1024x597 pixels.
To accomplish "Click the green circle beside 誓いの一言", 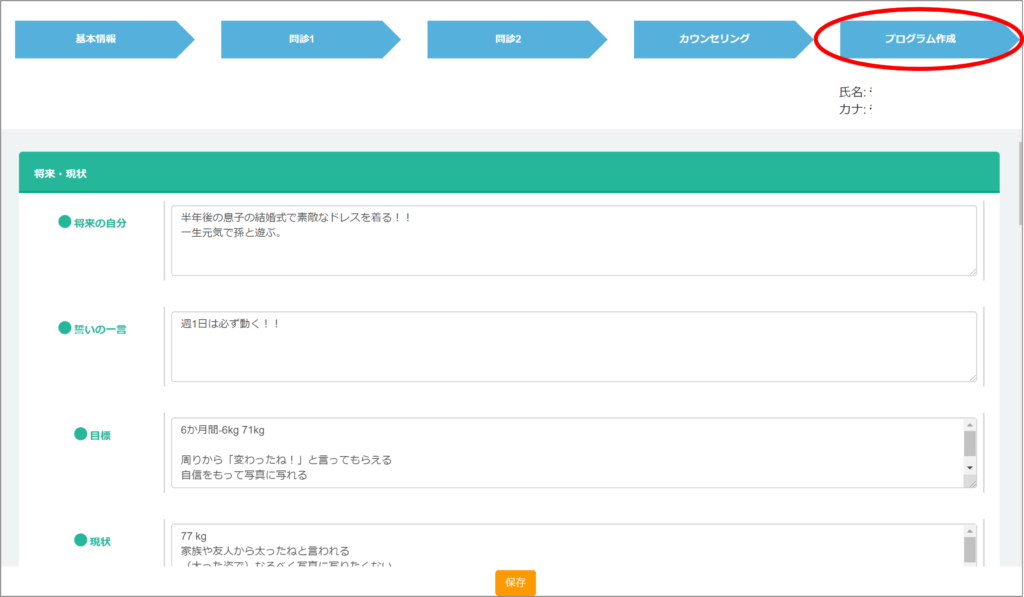I will tap(65, 328).
